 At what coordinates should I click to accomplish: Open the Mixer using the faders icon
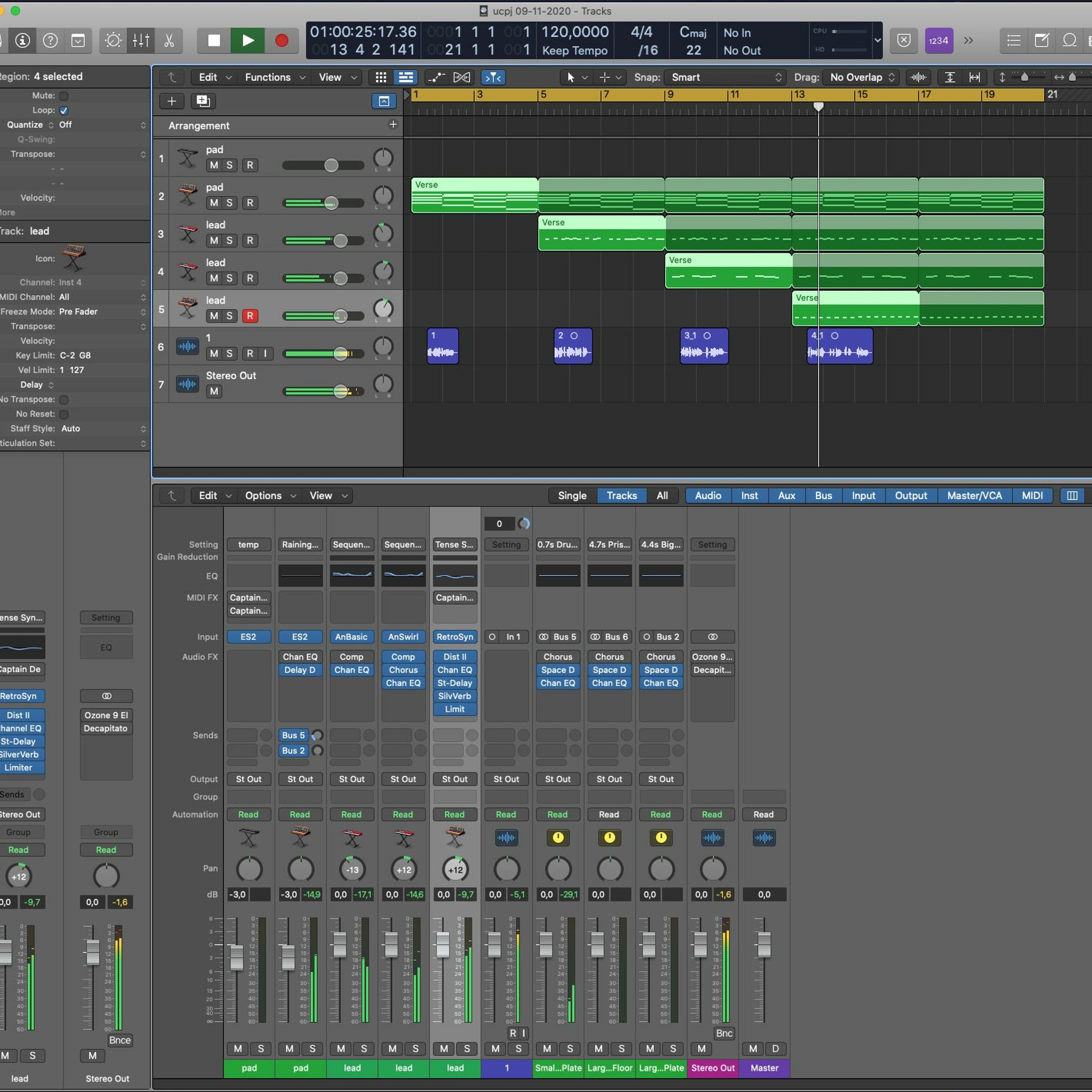[141, 40]
